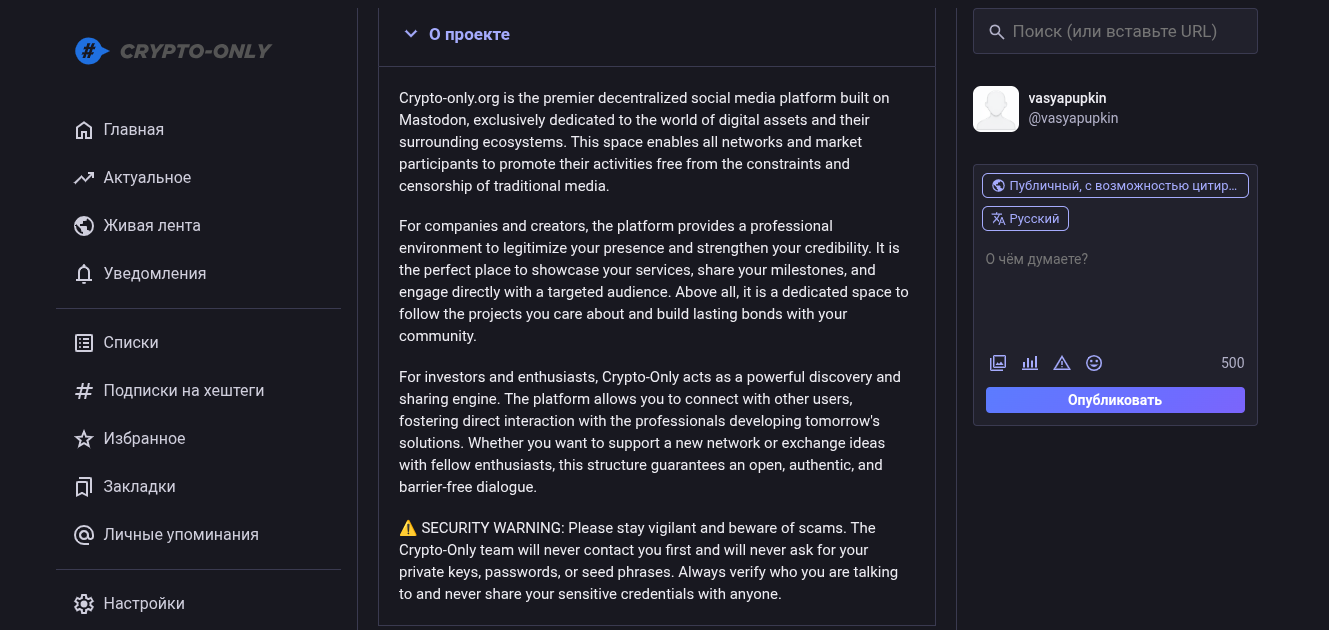Open Личные упоминания link
The width and height of the screenshot is (1329, 630).
point(180,535)
